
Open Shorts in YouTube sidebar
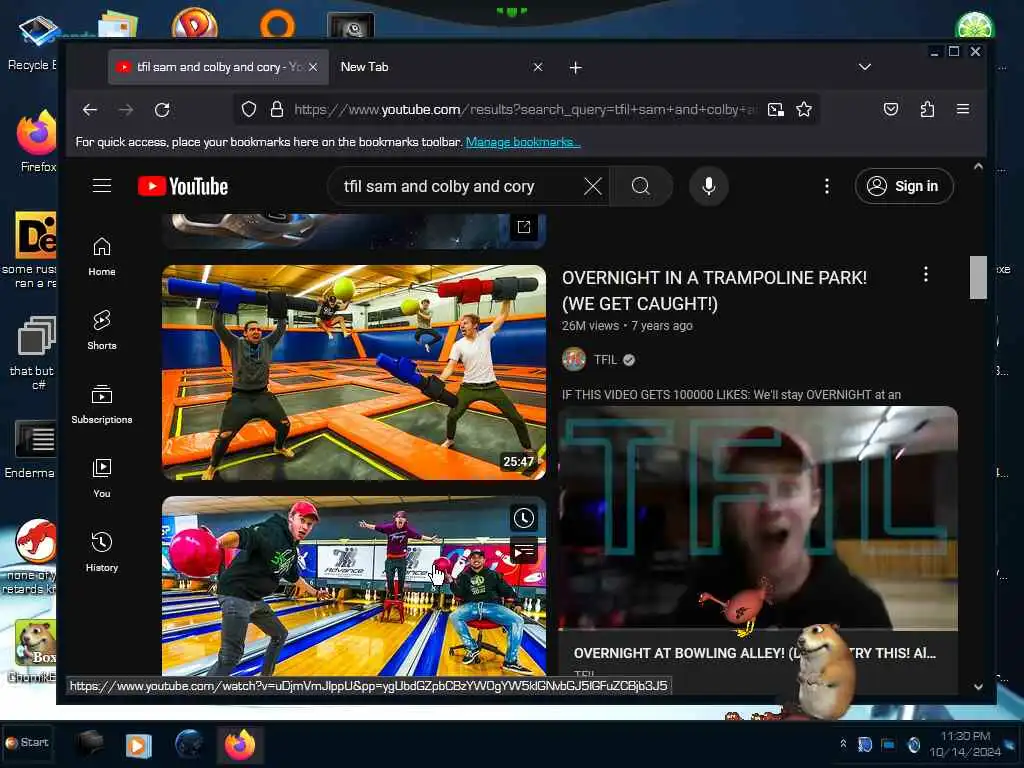tap(102, 330)
